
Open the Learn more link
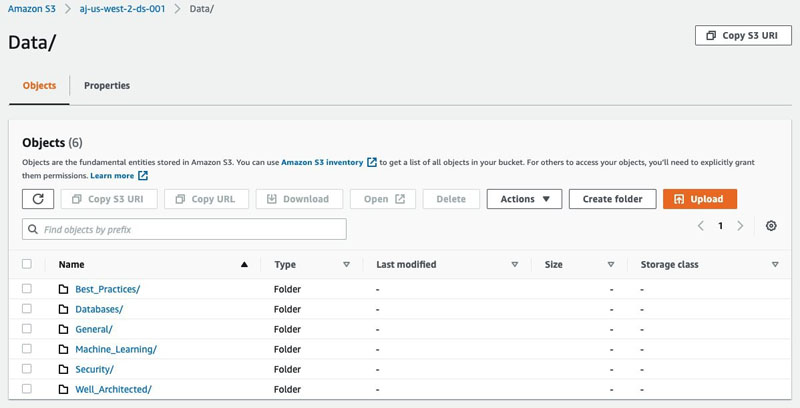click(112, 175)
